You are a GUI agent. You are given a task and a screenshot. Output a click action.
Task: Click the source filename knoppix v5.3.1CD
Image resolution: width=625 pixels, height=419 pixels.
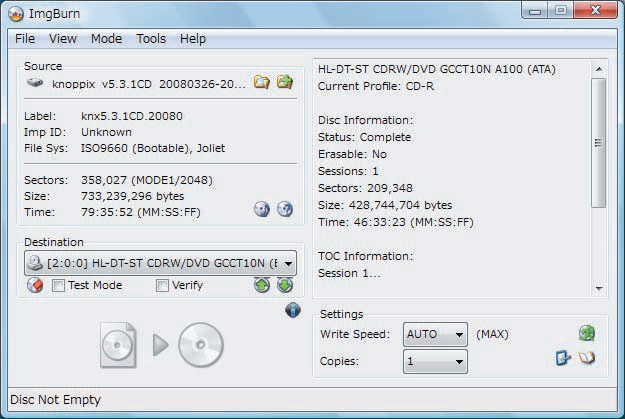pyautogui.click(x=149, y=84)
